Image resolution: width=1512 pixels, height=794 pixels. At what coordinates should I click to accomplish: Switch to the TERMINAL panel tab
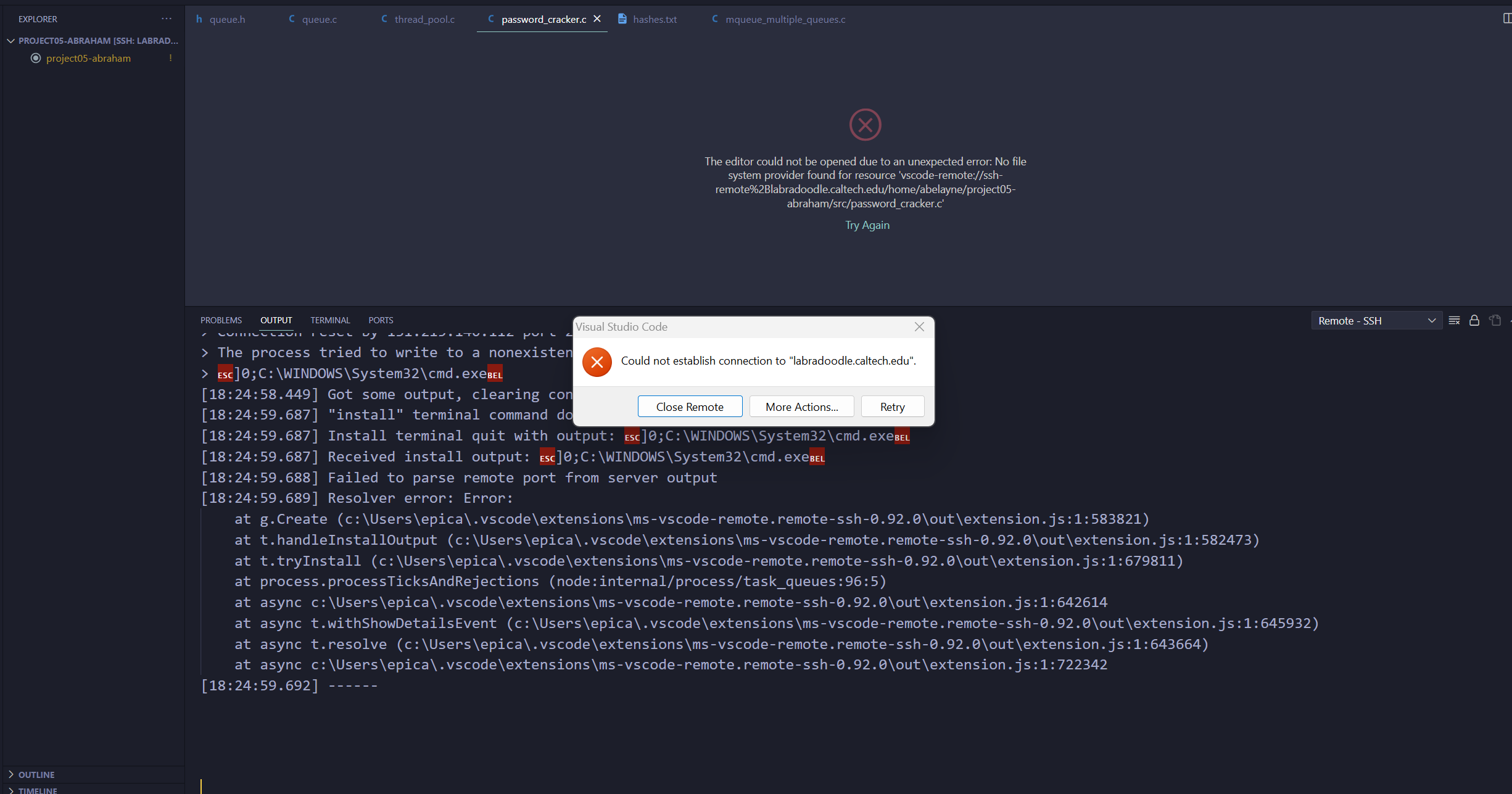tap(330, 320)
